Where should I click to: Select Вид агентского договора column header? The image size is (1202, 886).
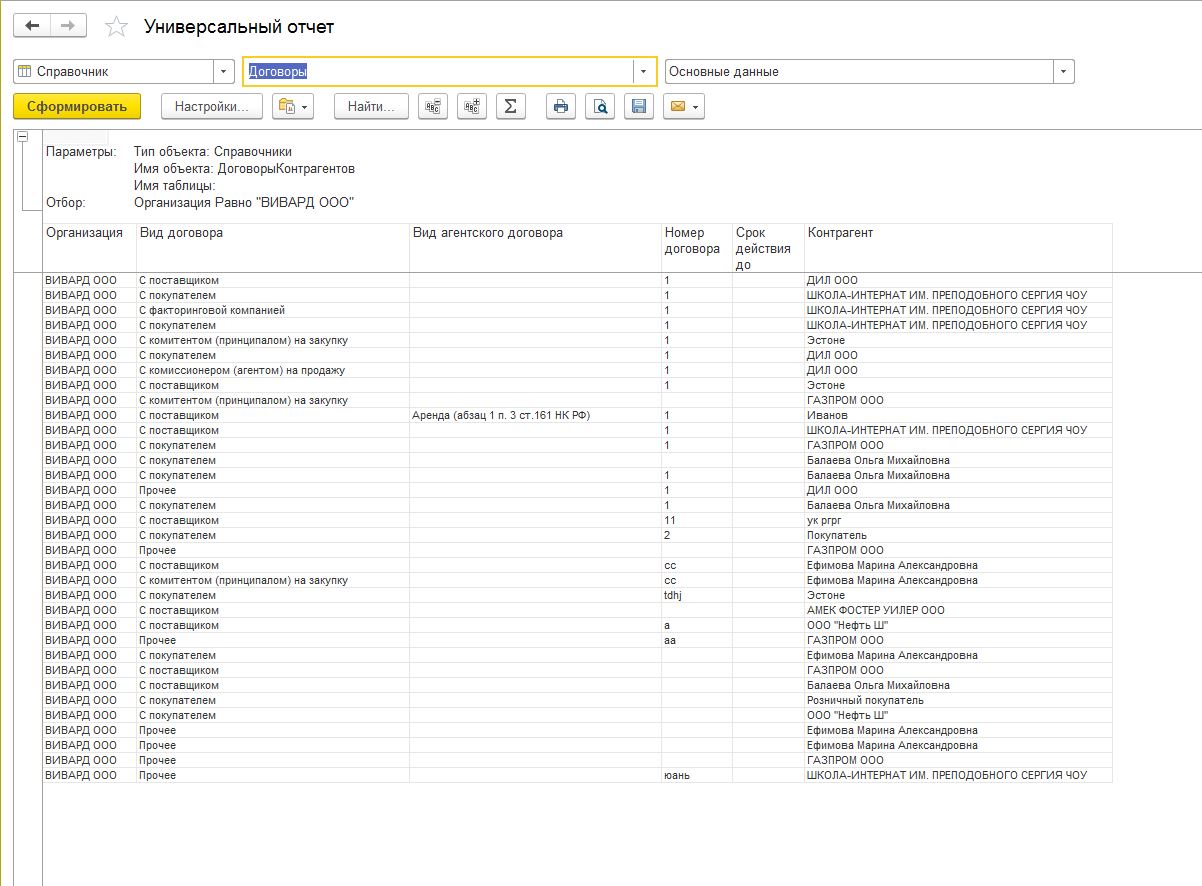click(535, 247)
